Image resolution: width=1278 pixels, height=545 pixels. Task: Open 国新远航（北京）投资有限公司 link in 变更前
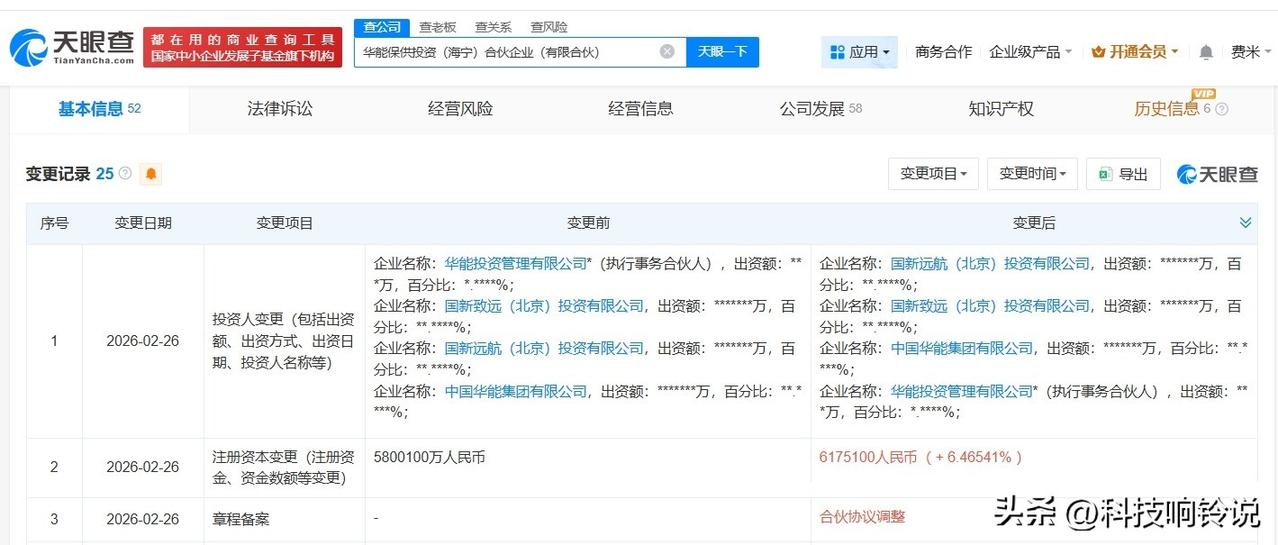[x=544, y=348]
